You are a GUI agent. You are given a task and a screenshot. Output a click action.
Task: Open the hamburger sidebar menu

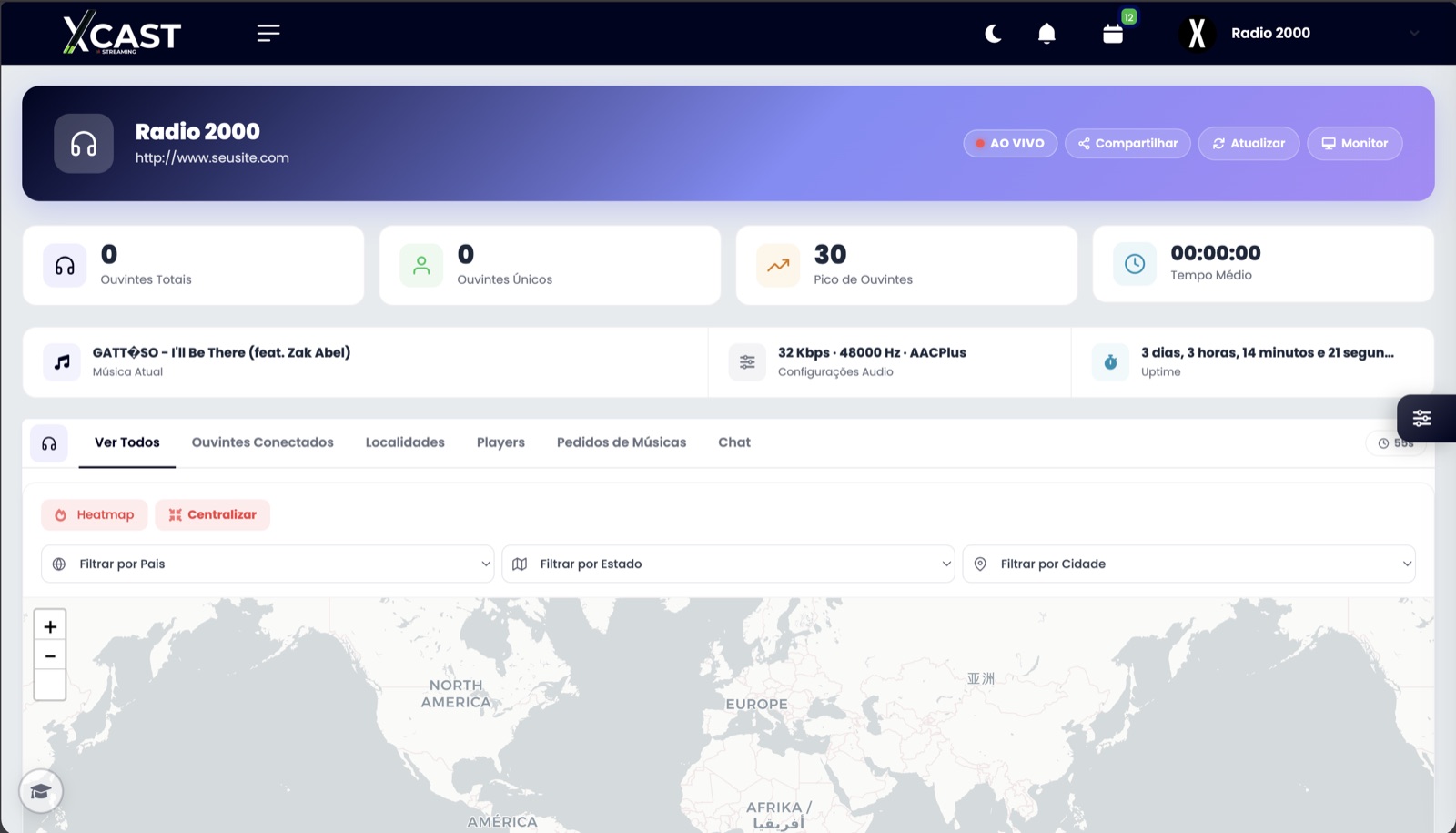point(268,34)
